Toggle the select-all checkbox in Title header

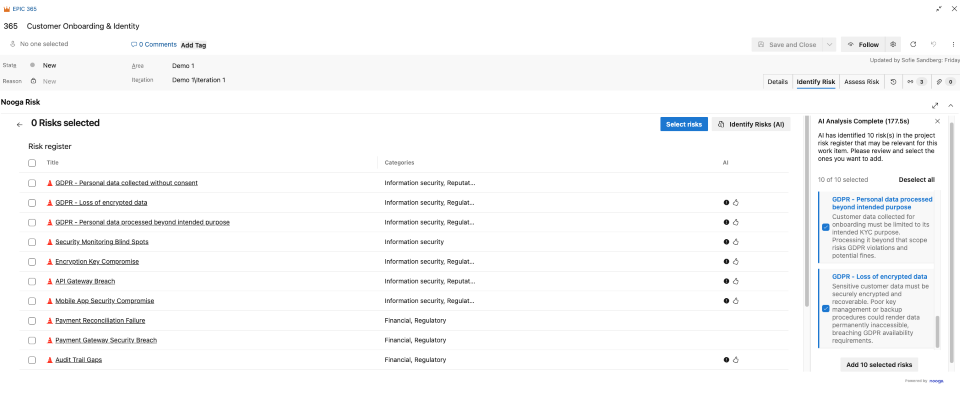[x=32, y=163]
